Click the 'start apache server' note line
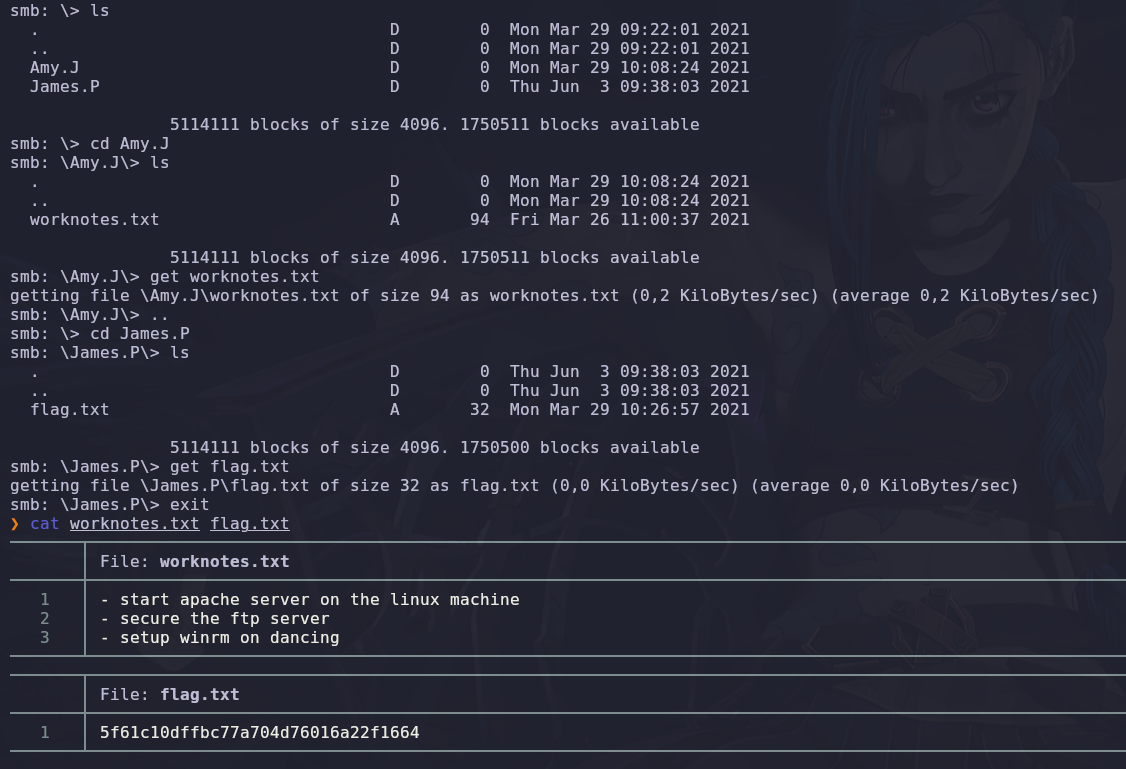Screen dimensions: 1126x769 tap(309, 599)
